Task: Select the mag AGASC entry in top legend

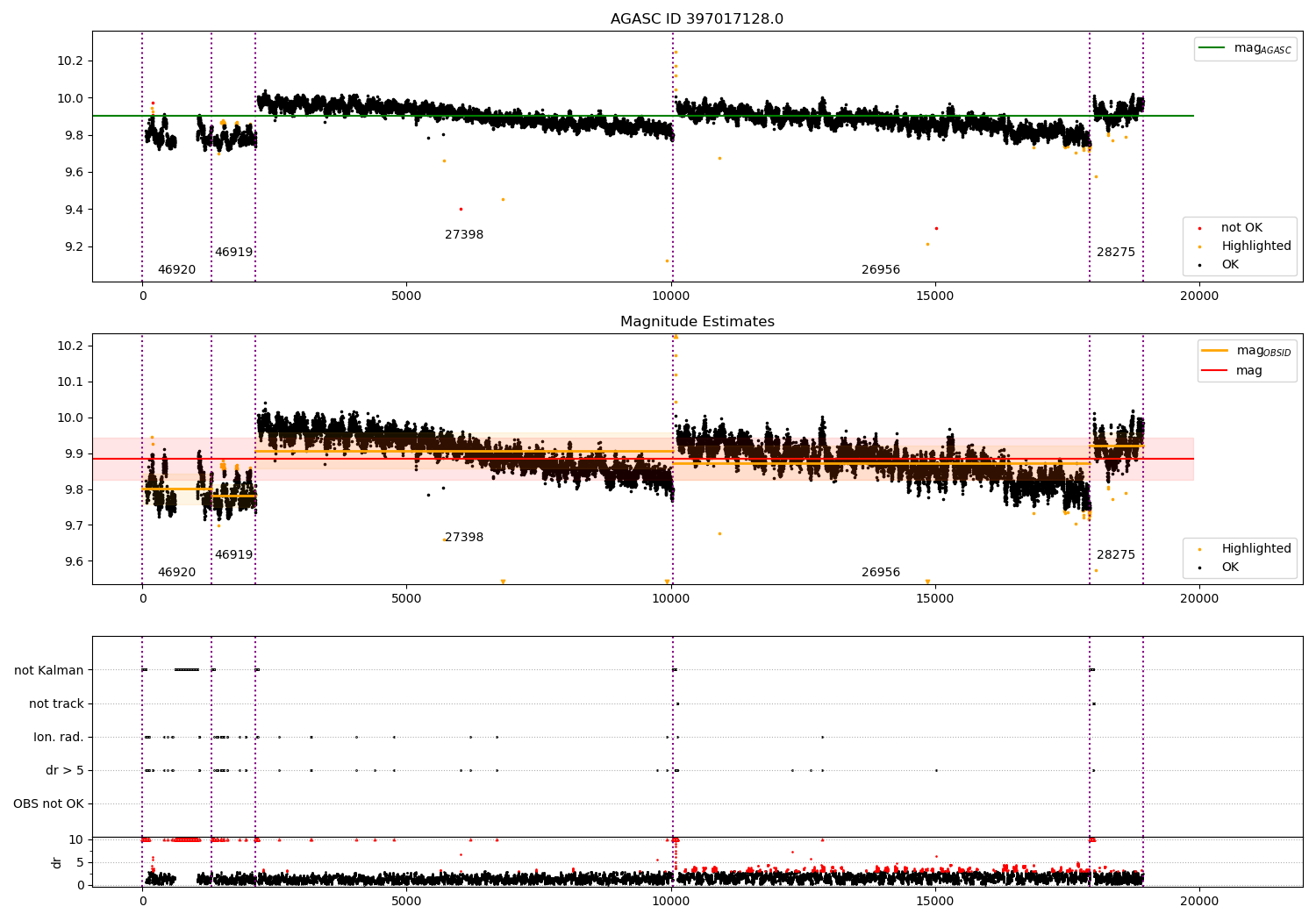Action: tap(1245, 48)
